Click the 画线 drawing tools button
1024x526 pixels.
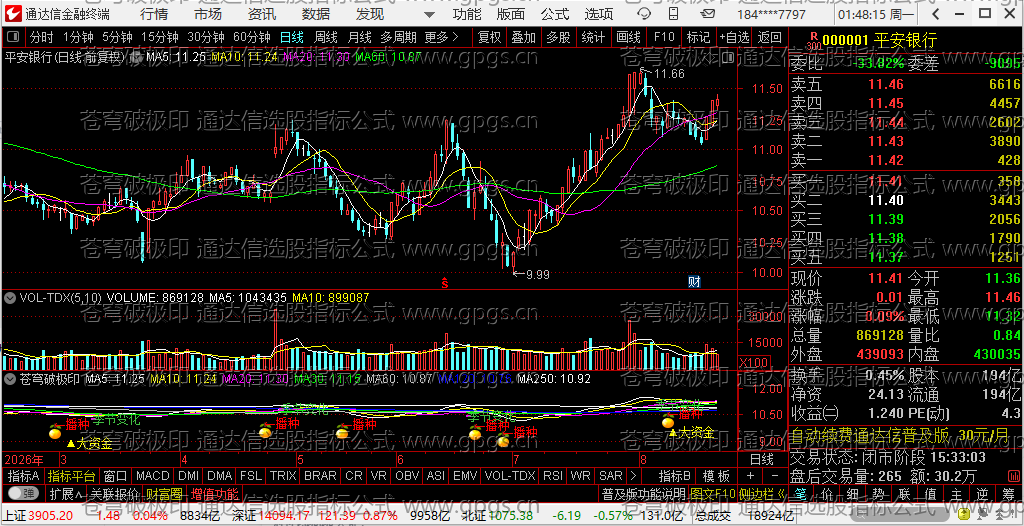click(x=628, y=37)
